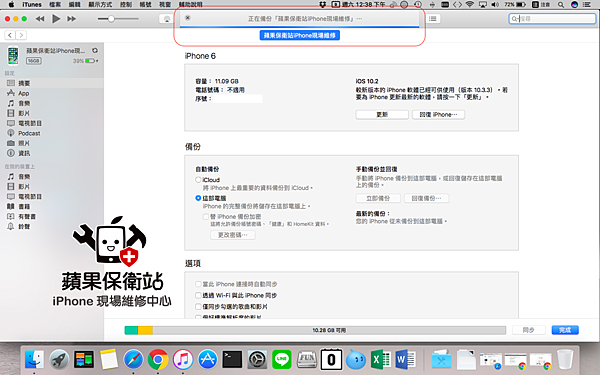Image resolution: width=600 pixels, height=375 pixels.
Task: Click the blue 完成 (Done) button
Action: click(x=565, y=330)
